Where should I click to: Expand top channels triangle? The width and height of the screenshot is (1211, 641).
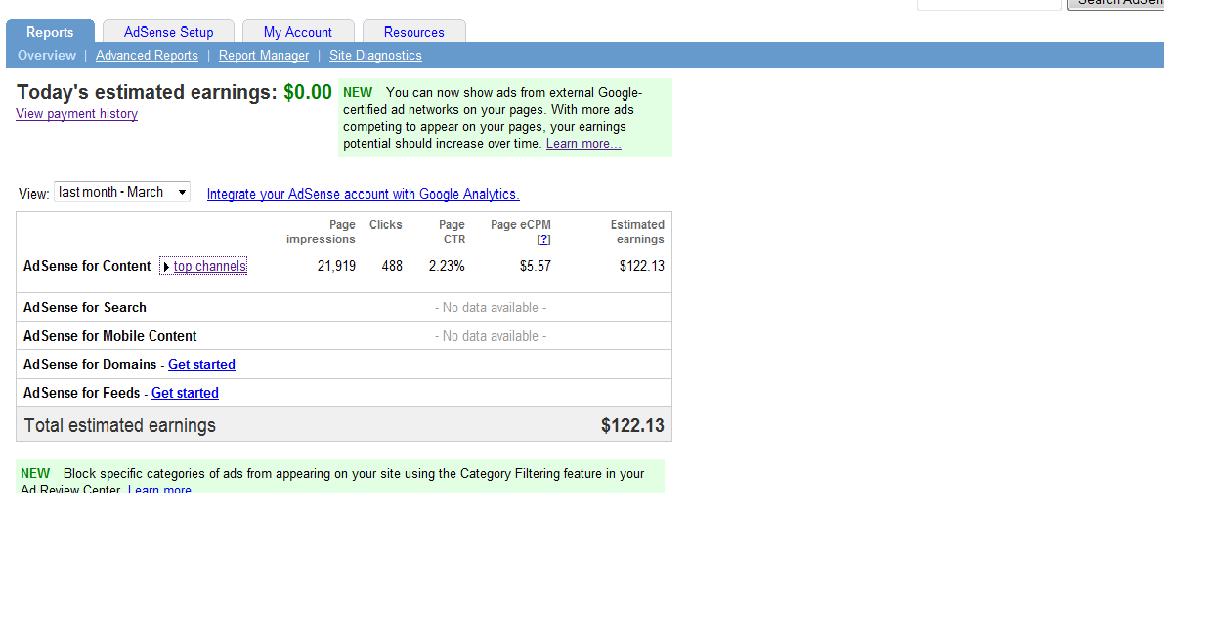166,267
